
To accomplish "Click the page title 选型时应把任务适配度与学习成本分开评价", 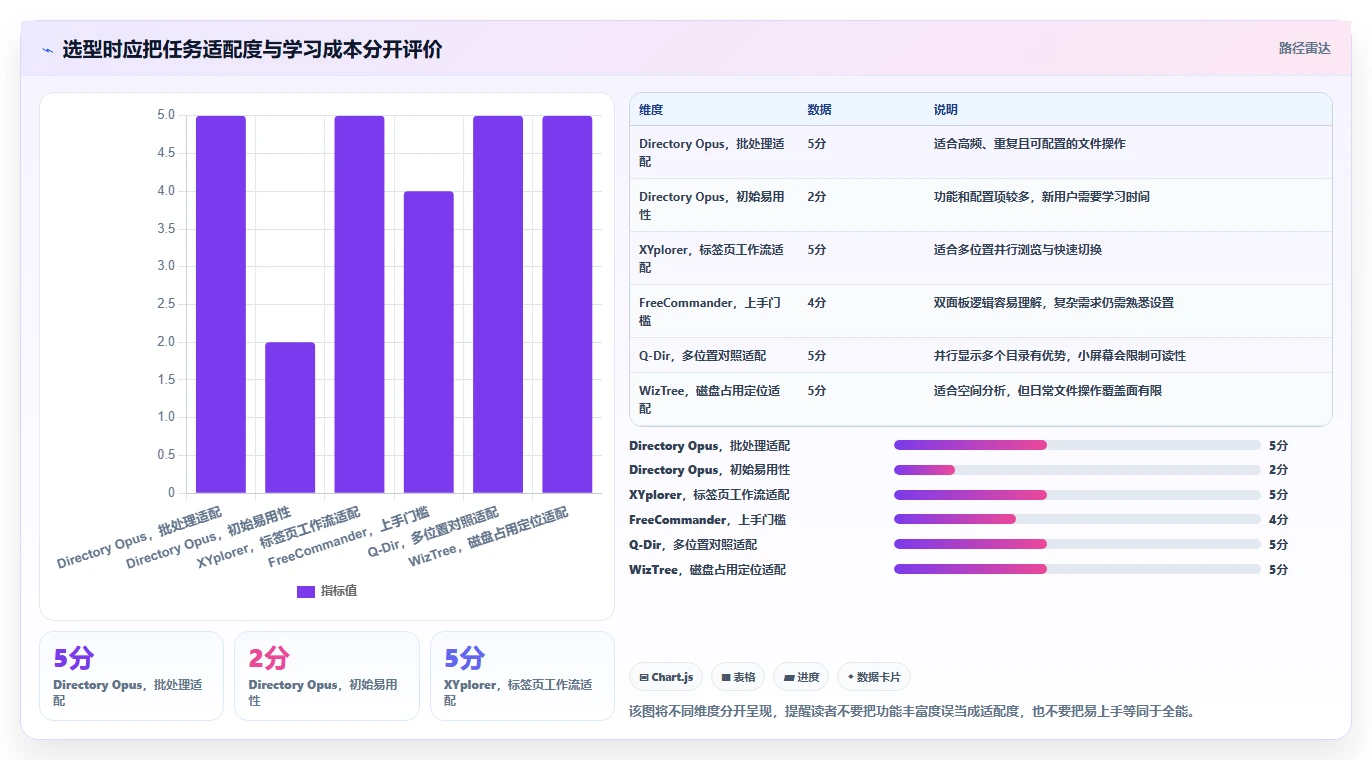I will (x=252, y=49).
